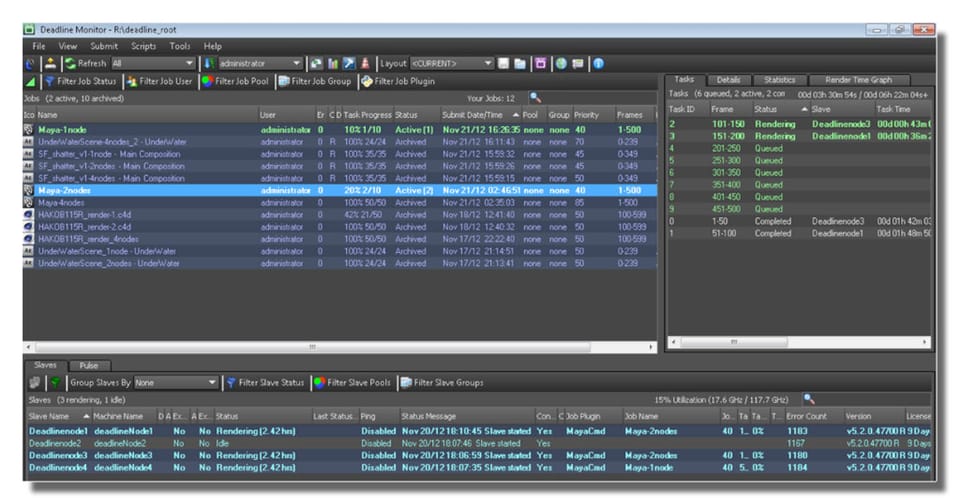Click the bar chart statistics icon

(333, 63)
